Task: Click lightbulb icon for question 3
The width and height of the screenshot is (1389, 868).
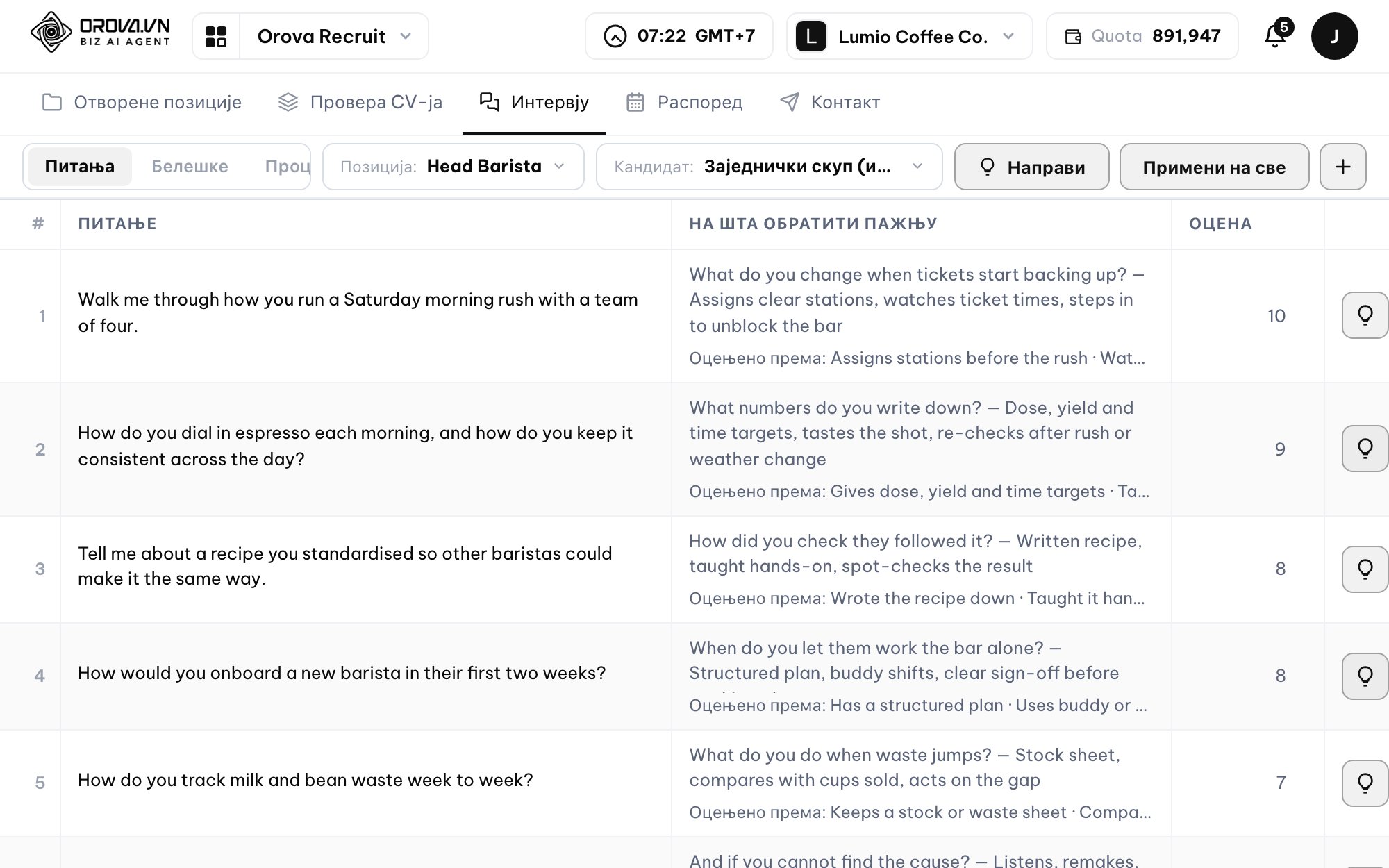Action: pos(1365,569)
